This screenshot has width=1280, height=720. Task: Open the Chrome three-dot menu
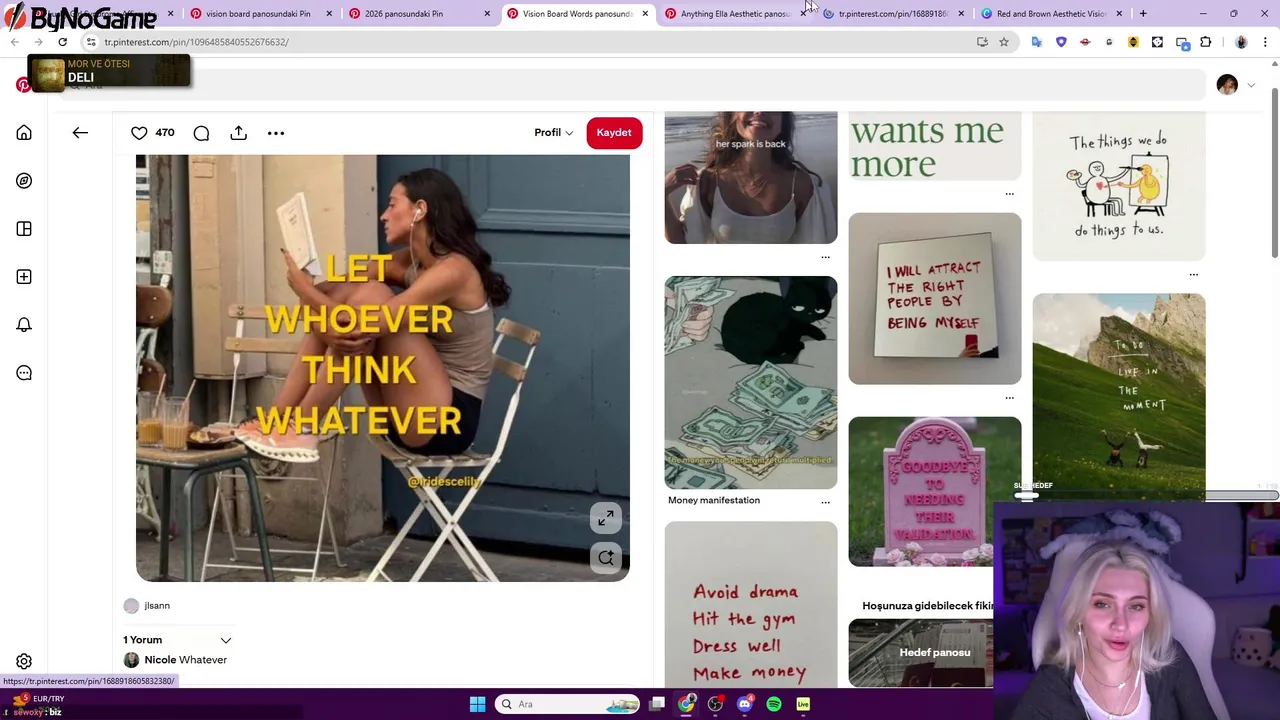(x=1265, y=42)
